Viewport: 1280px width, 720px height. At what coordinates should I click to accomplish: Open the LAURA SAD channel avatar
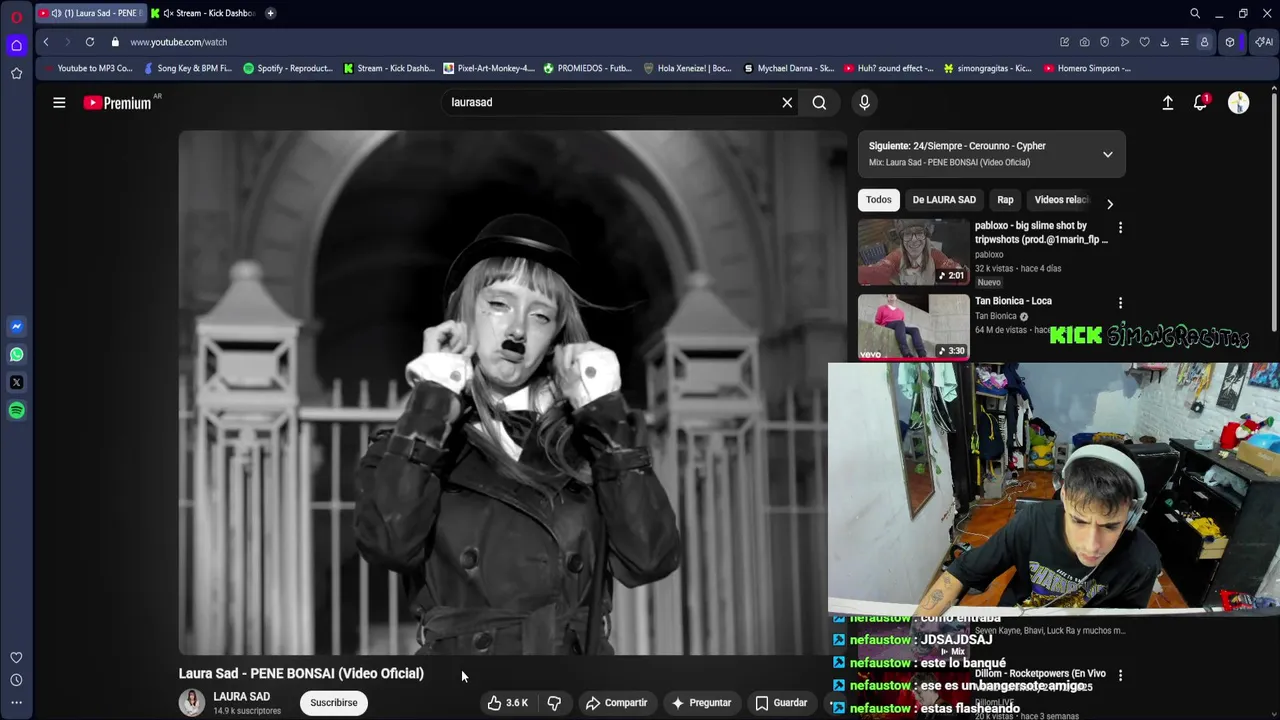click(192, 702)
